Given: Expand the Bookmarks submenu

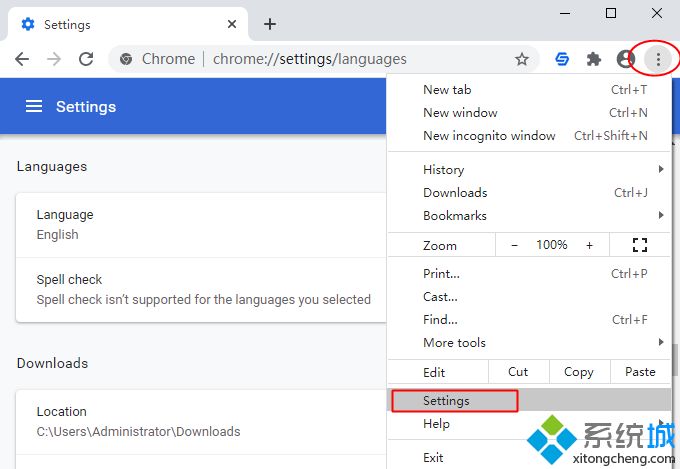Looking at the screenshot, I should [529, 216].
